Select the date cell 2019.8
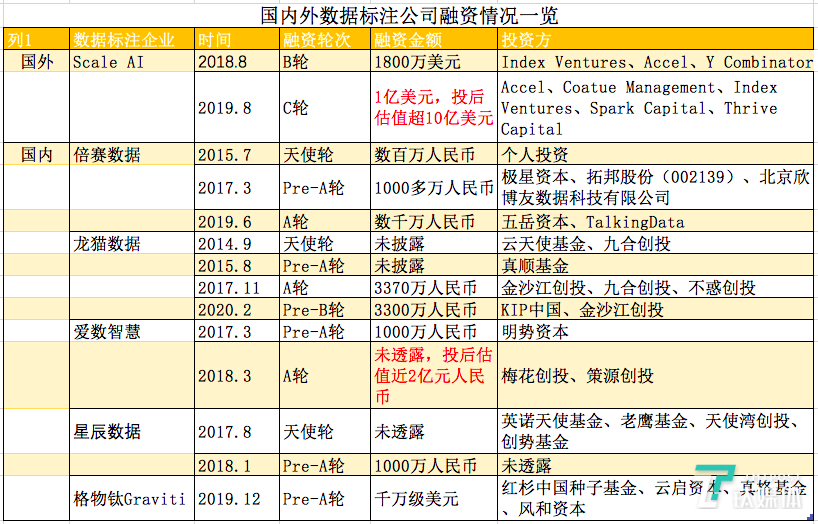818x524 pixels. pyautogui.click(x=237, y=107)
